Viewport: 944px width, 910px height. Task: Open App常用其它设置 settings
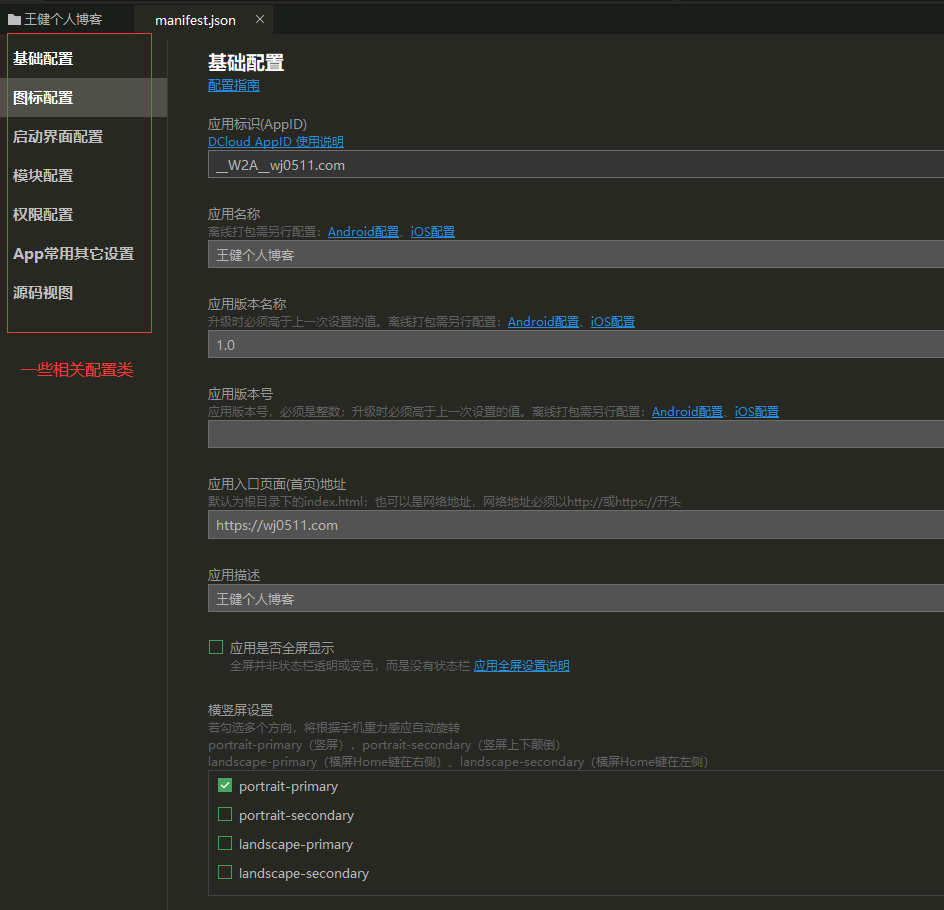click(x=72, y=253)
